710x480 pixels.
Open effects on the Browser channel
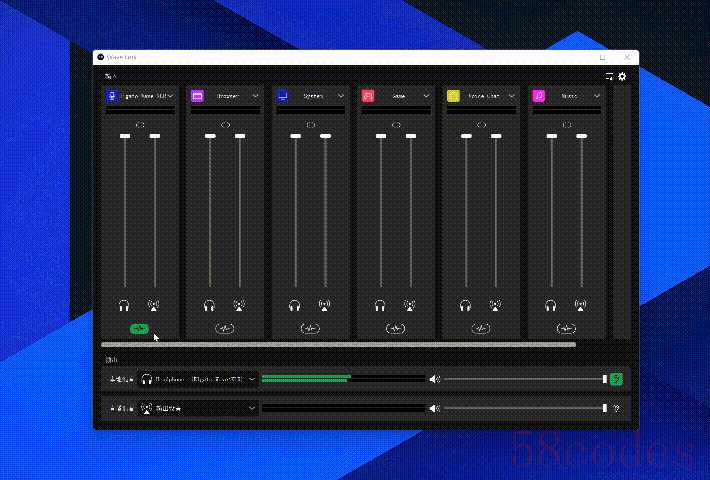[225, 328]
